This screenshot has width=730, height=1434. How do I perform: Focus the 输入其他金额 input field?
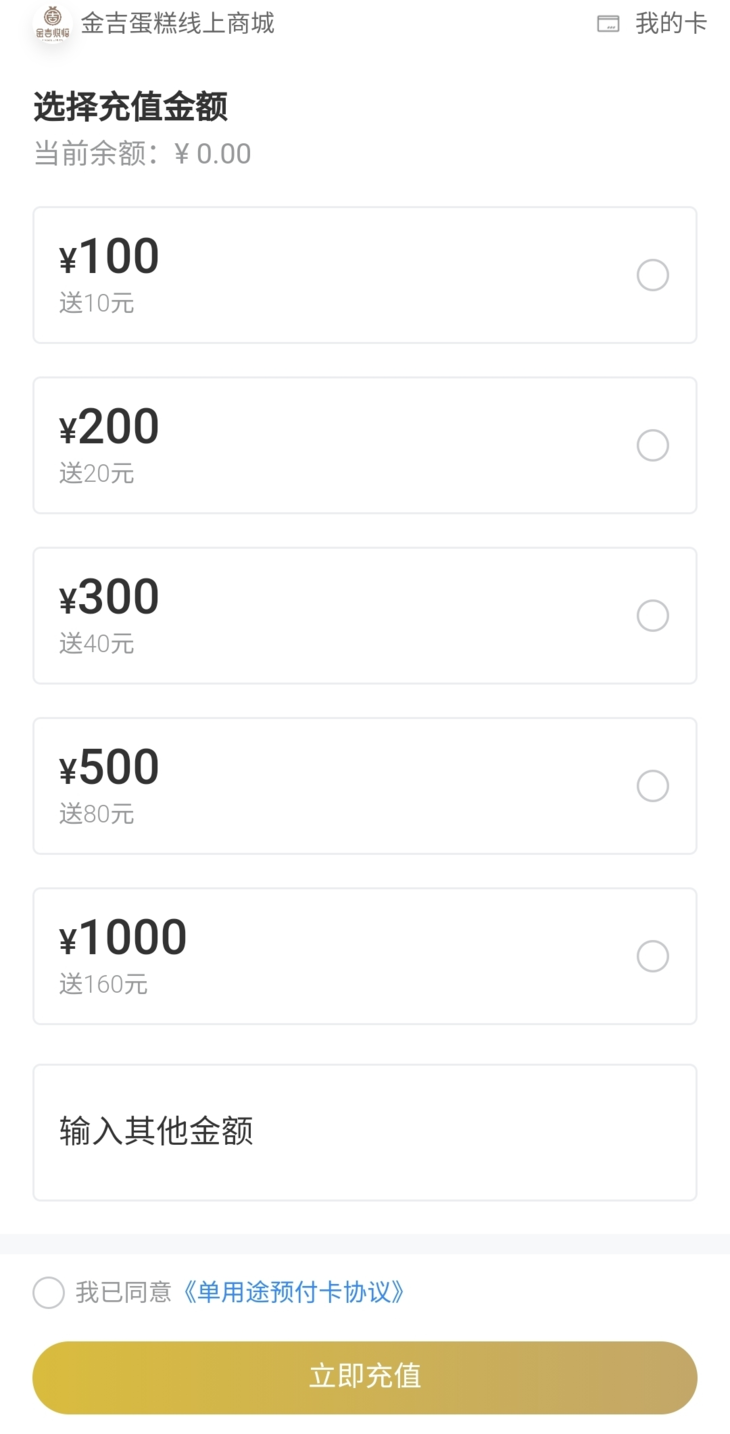(x=365, y=1132)
